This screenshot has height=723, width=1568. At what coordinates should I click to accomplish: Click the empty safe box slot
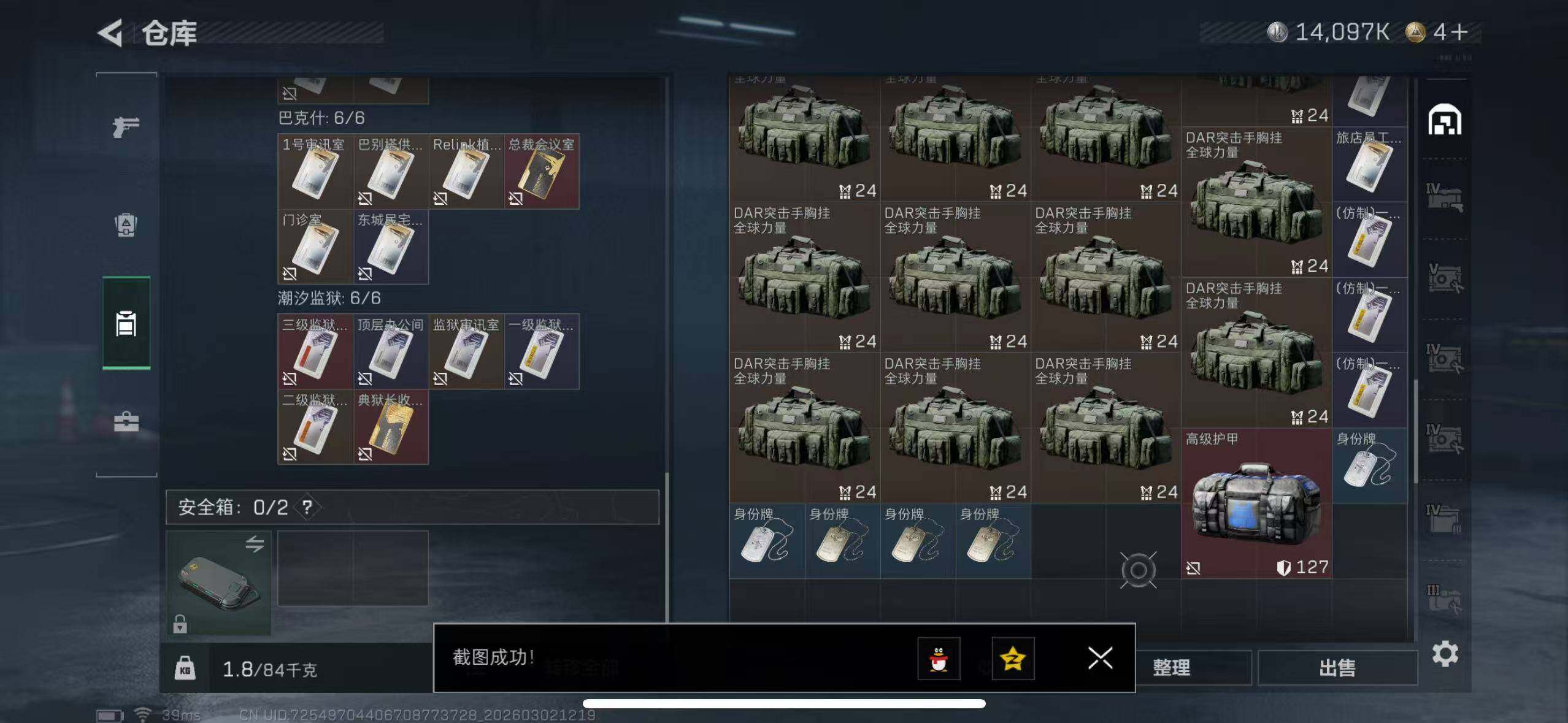[353, 568]
